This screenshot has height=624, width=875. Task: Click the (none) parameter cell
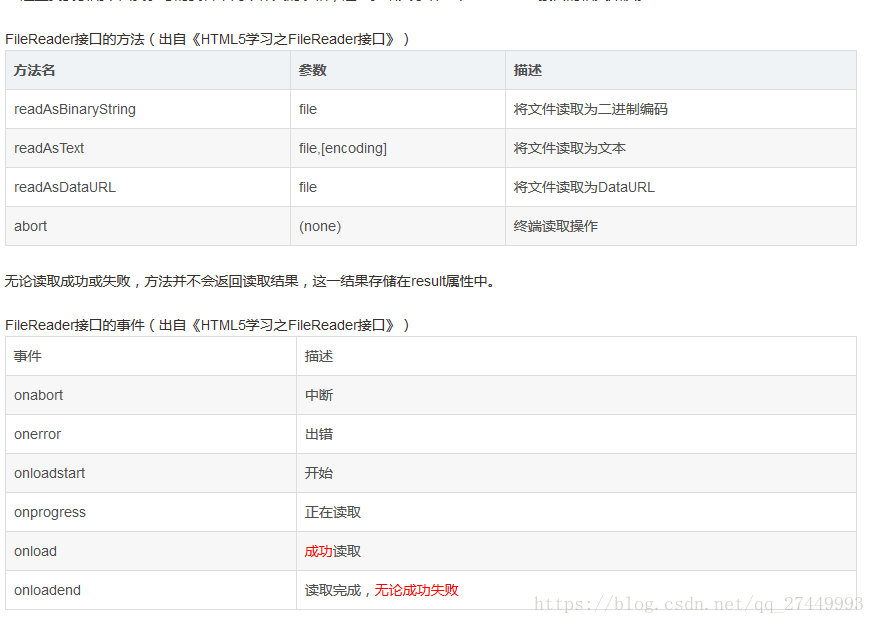pos(398,226)
